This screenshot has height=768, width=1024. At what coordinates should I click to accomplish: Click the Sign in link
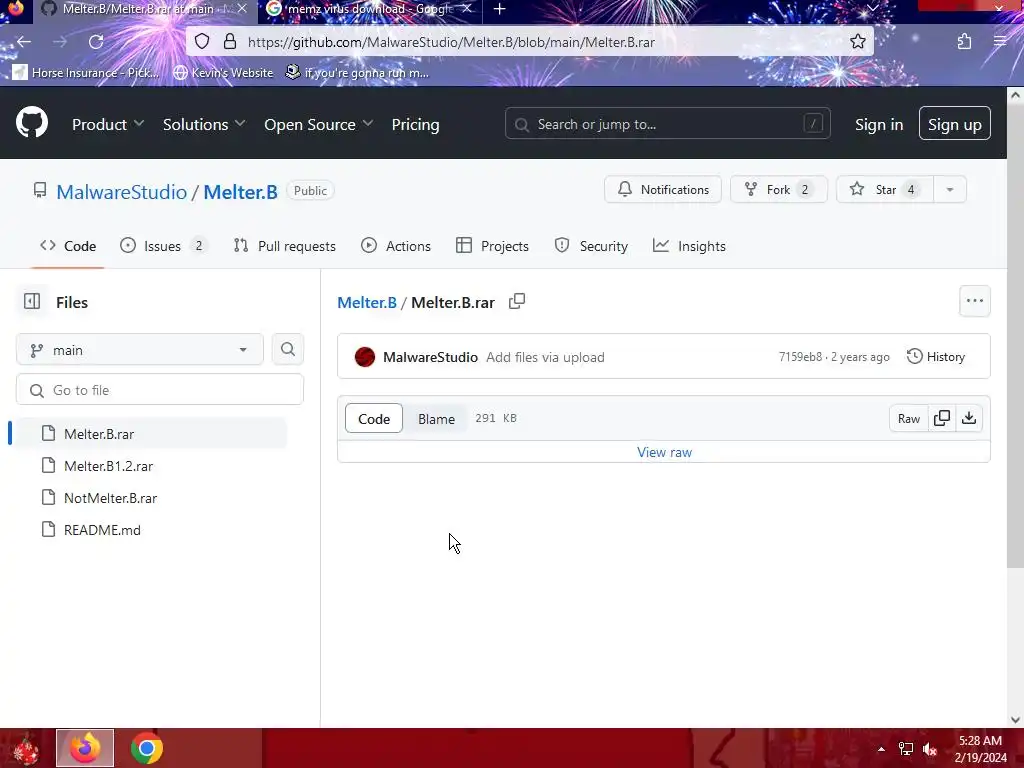[879, 124]
